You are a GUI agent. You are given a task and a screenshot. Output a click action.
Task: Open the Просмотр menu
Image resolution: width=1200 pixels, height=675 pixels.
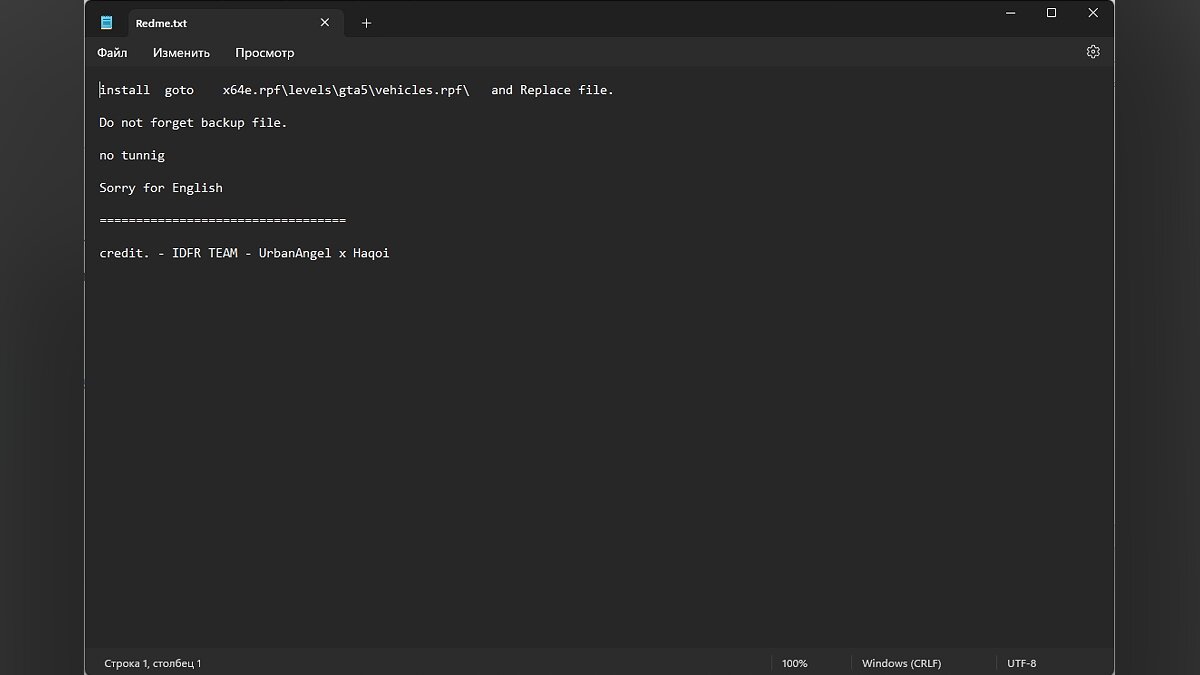pyautogui.click(x=264, y=53)
